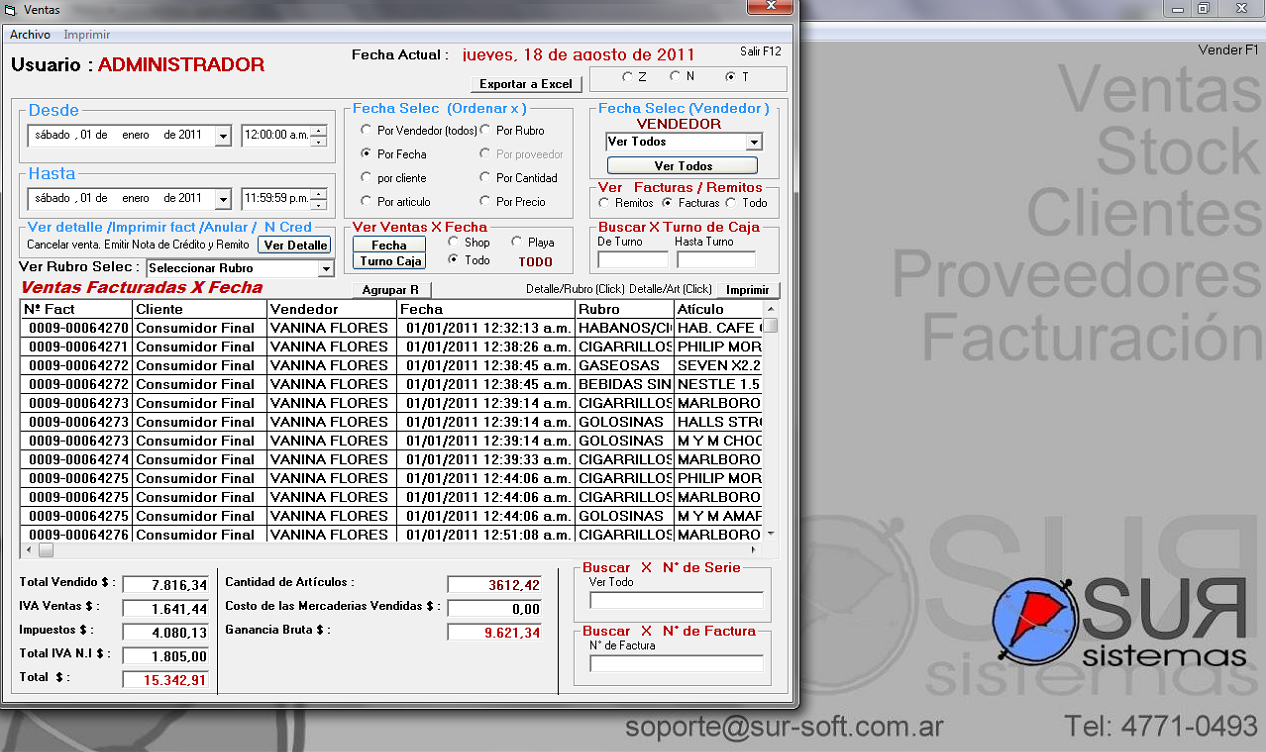This screenshot has width=1266, height=752.
Task: Click the Exportar a Excel button
Action: [x=525, y=84]
